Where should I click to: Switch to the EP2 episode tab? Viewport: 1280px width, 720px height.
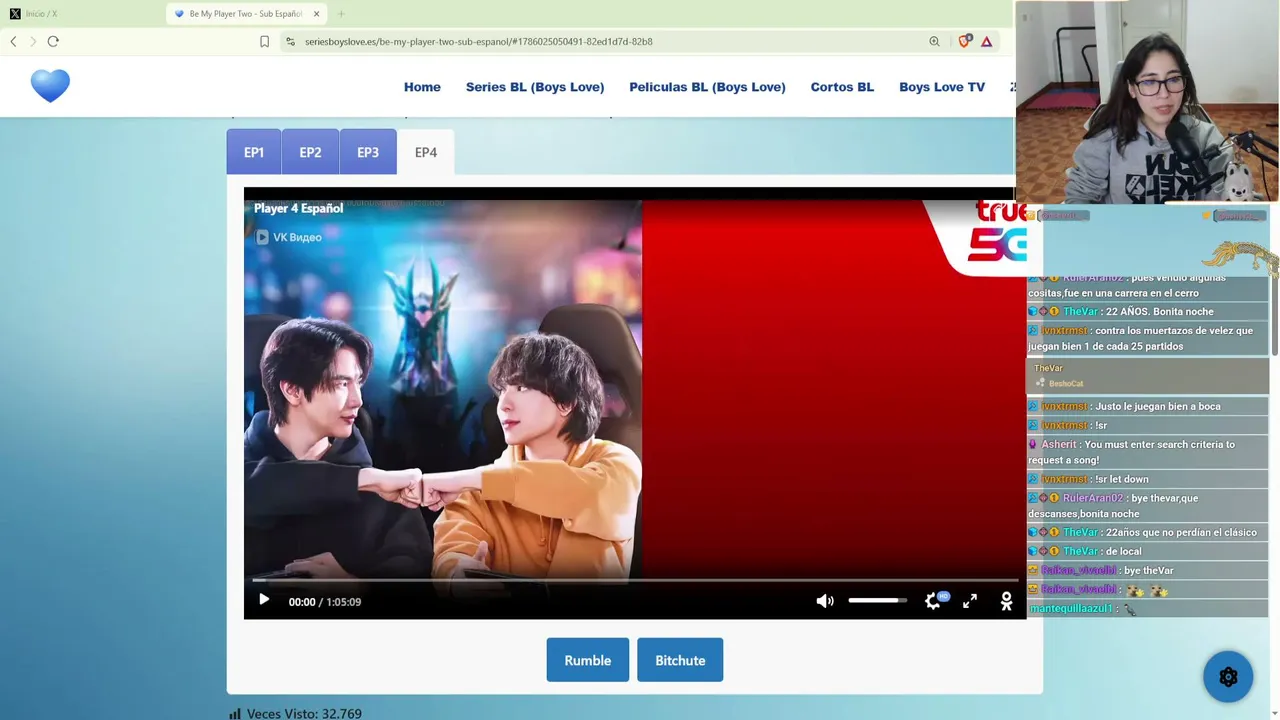click(x=310, y=152)
